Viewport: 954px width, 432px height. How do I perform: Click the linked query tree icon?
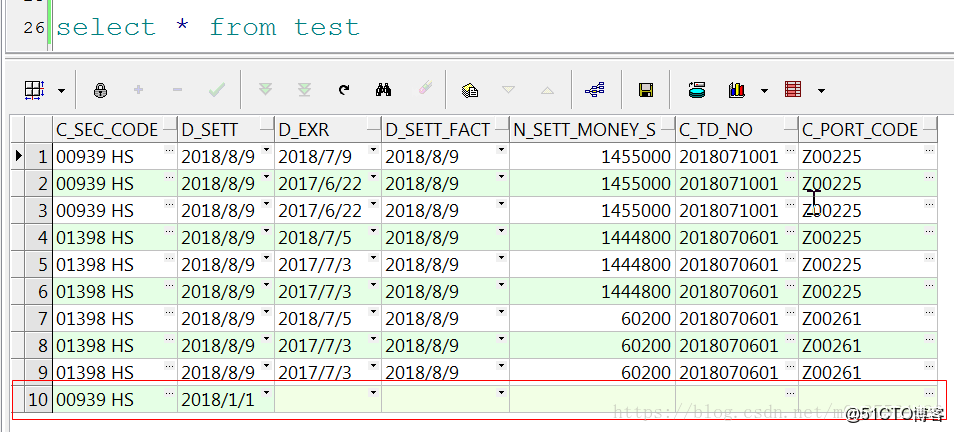(594, 90)
